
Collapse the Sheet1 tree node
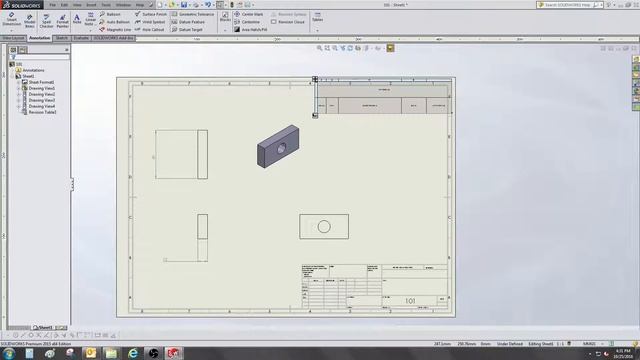tap(12, 76)
